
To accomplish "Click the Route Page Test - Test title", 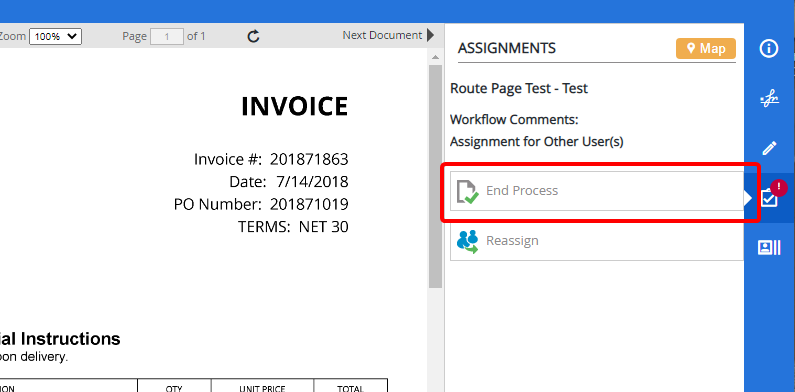I will 519,89.
